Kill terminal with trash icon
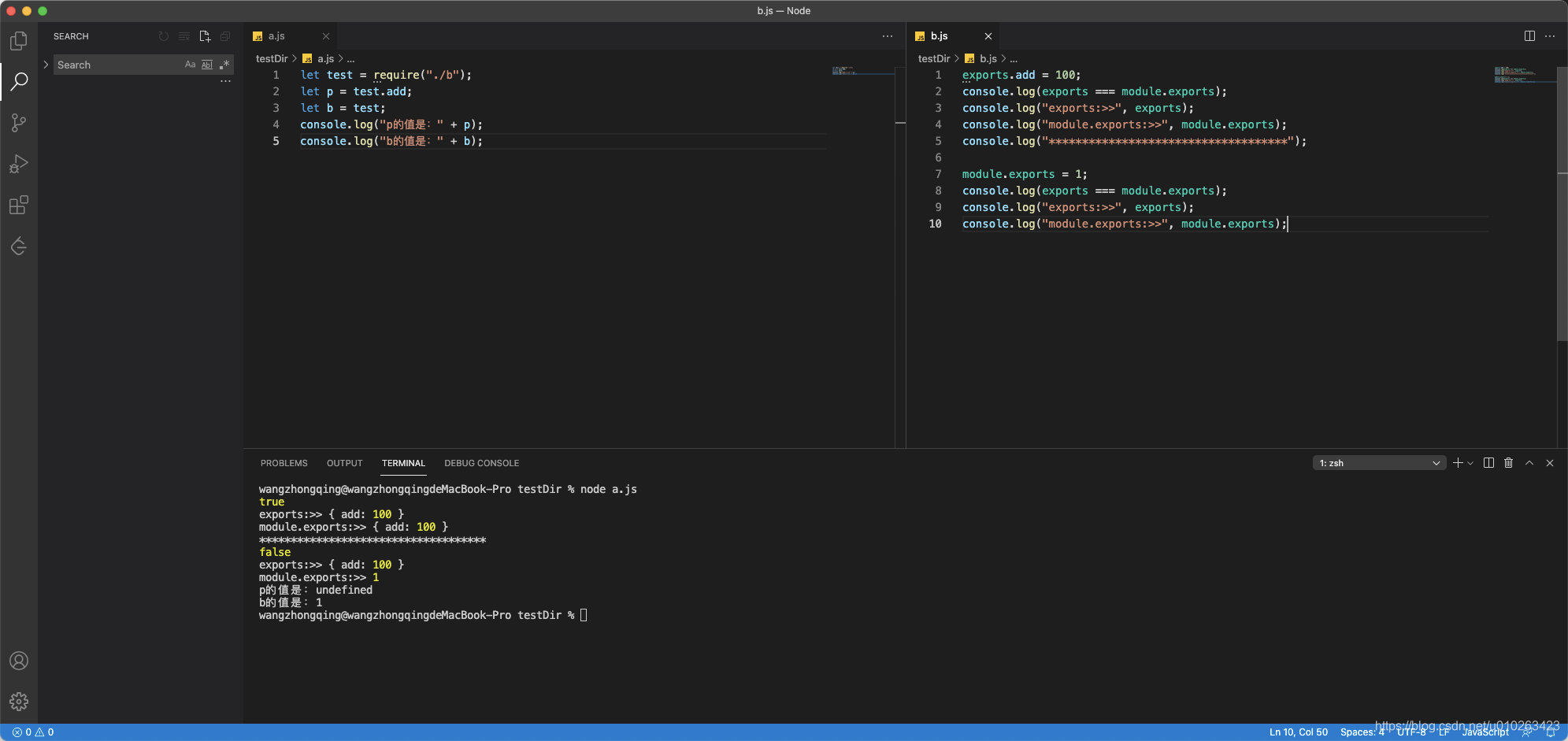 [1509, 463]
